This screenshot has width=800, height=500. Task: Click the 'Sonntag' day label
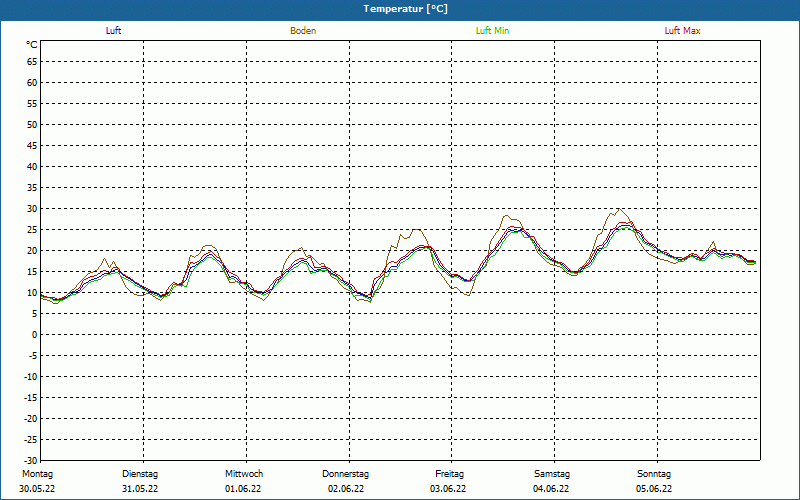[654, 474]
